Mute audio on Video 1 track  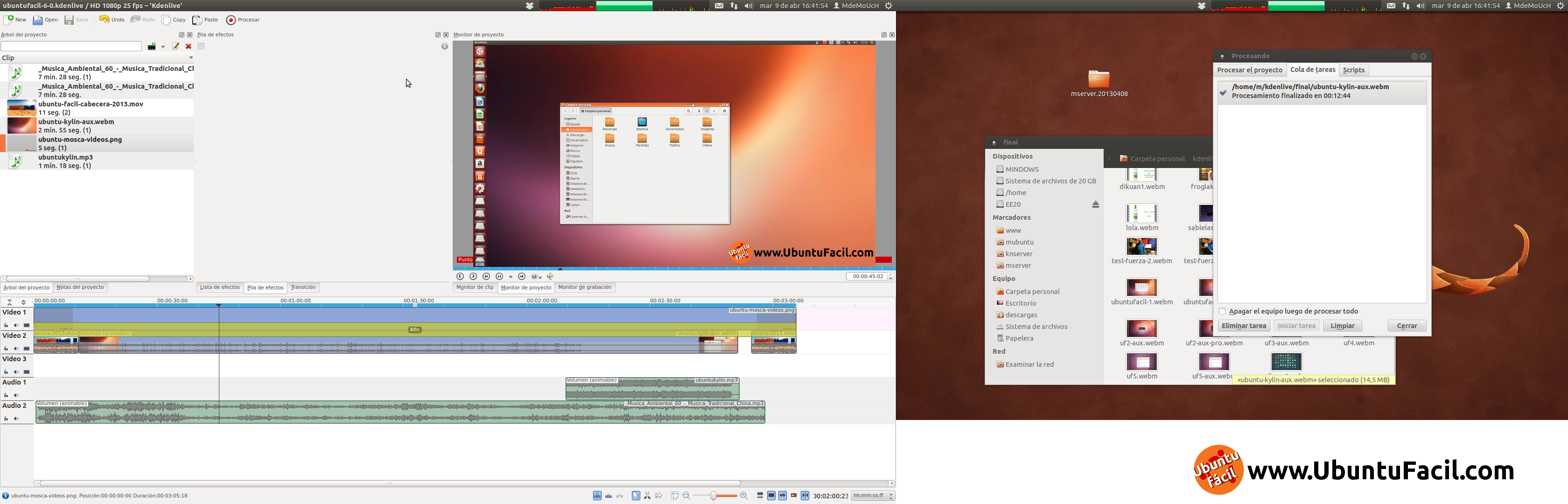[x=16, y=326]
